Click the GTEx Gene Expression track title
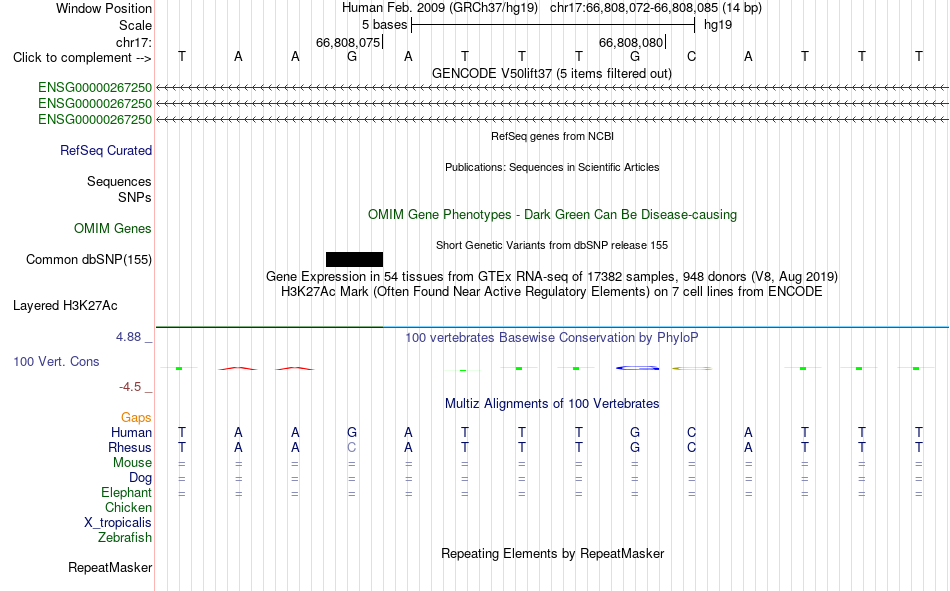This screenshot has height=591, width=950. click(x=552, y=276)
